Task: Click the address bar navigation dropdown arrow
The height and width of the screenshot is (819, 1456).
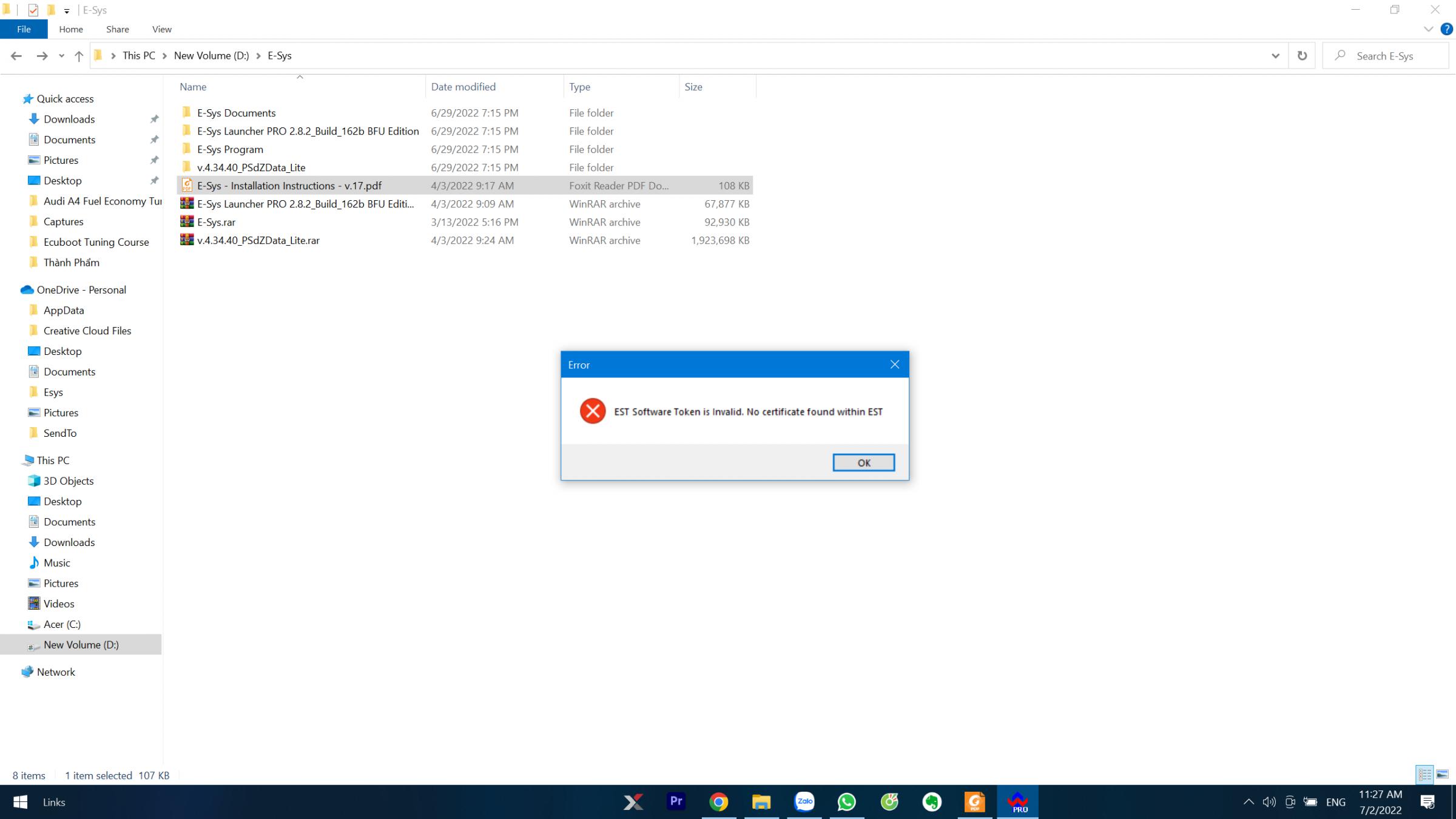Action: (x=1276, y=55)
